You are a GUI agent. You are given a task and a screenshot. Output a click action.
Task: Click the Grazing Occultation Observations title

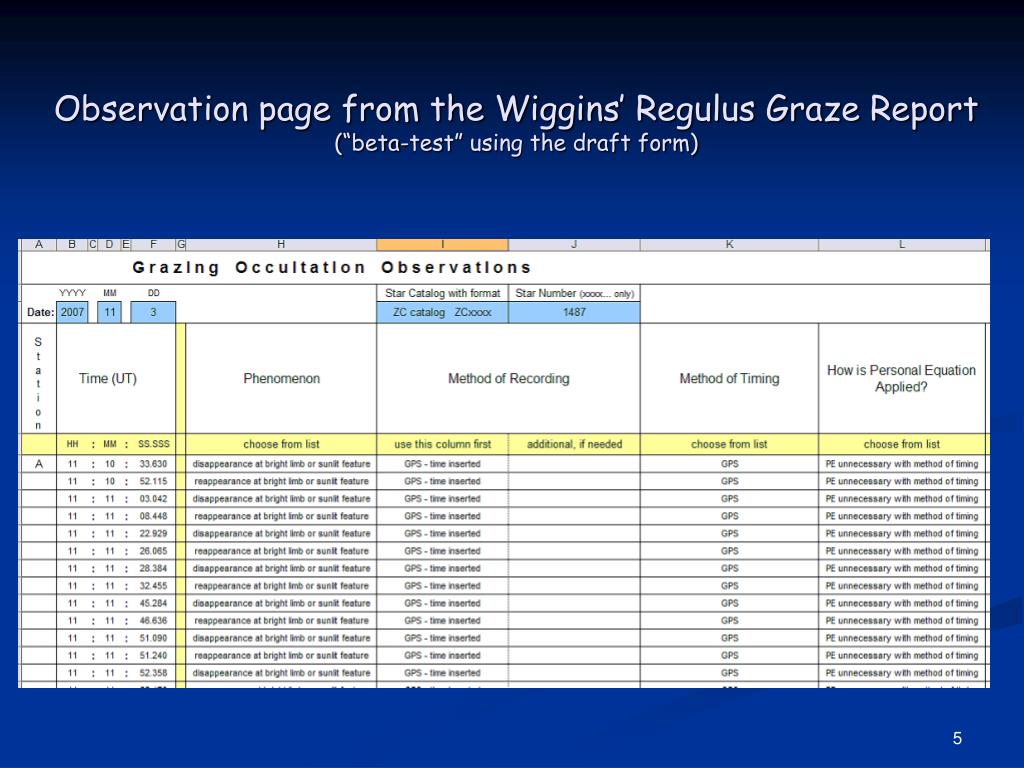[x=332, y=267]
